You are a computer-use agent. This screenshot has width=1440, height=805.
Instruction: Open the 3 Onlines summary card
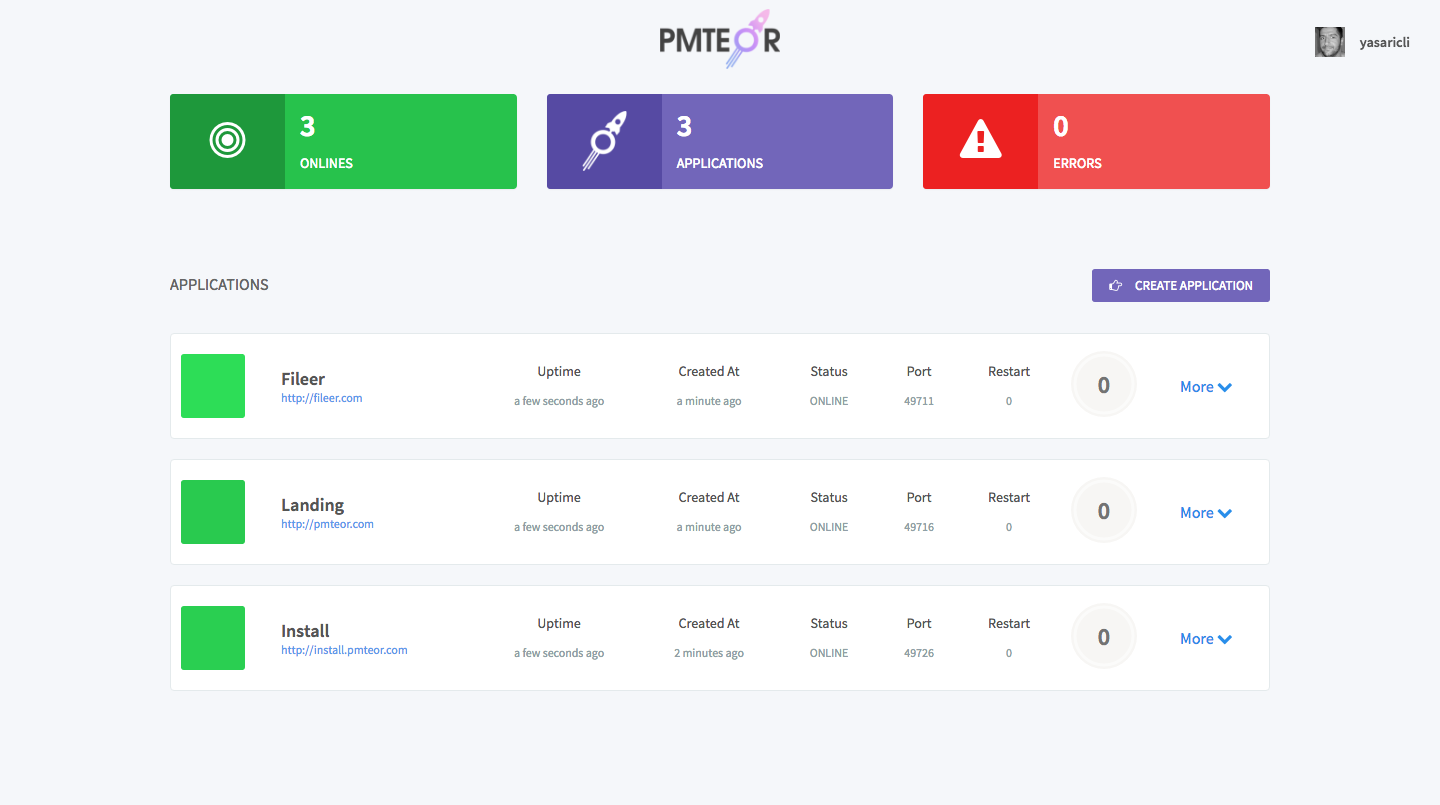(x=343, y=141)
